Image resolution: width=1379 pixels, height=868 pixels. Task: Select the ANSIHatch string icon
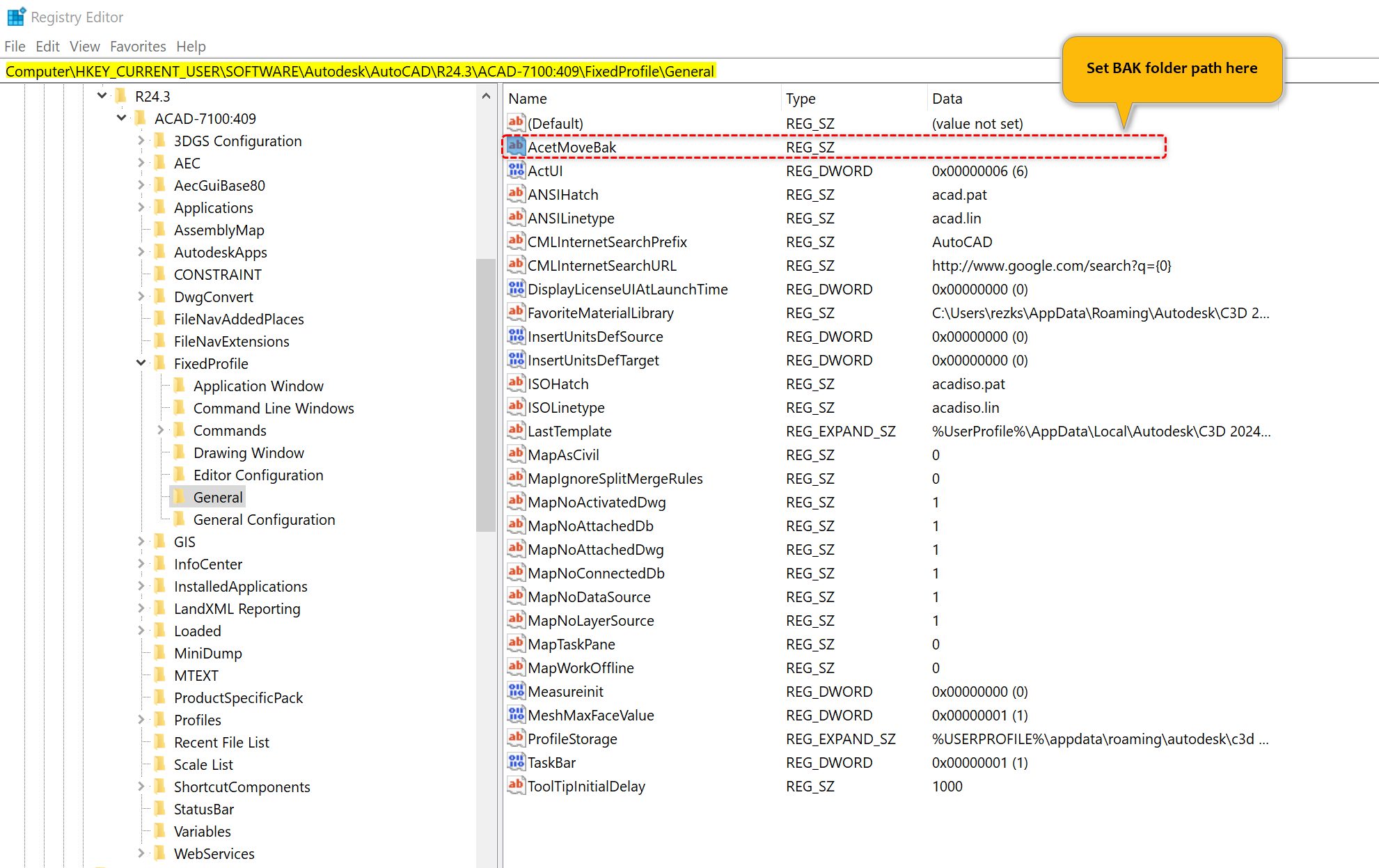[x=516, y=194]
